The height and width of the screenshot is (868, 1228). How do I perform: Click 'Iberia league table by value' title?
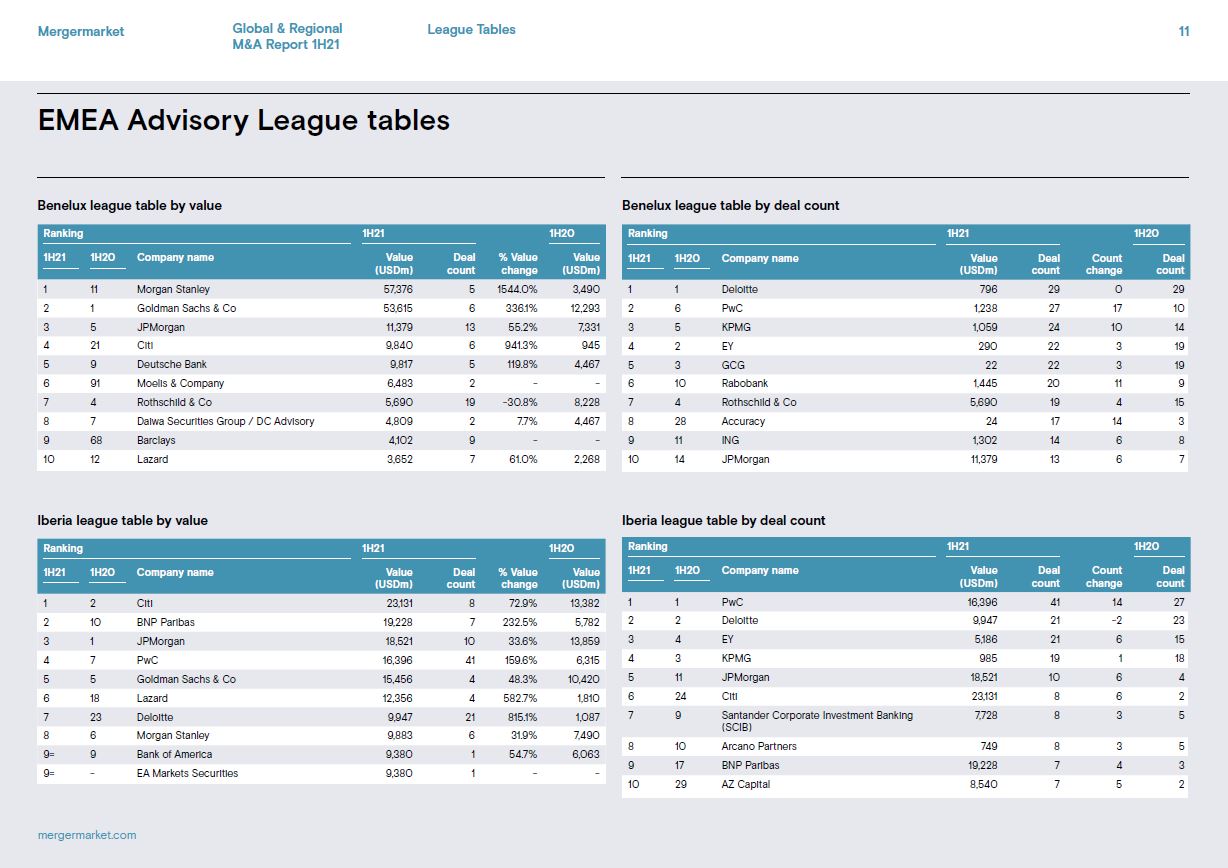tap(122, 520)
